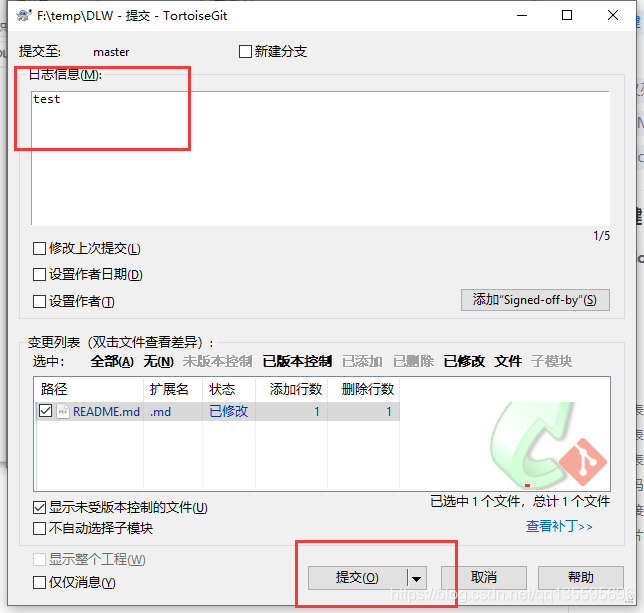Click the 取消 button
644x613 pixels.
[484, 578]
